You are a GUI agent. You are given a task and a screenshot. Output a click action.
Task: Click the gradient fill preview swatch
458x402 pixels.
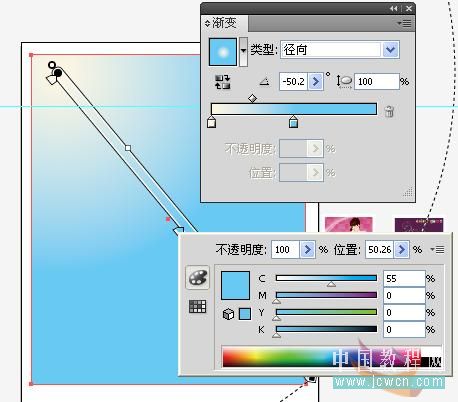tap(223, 52)
